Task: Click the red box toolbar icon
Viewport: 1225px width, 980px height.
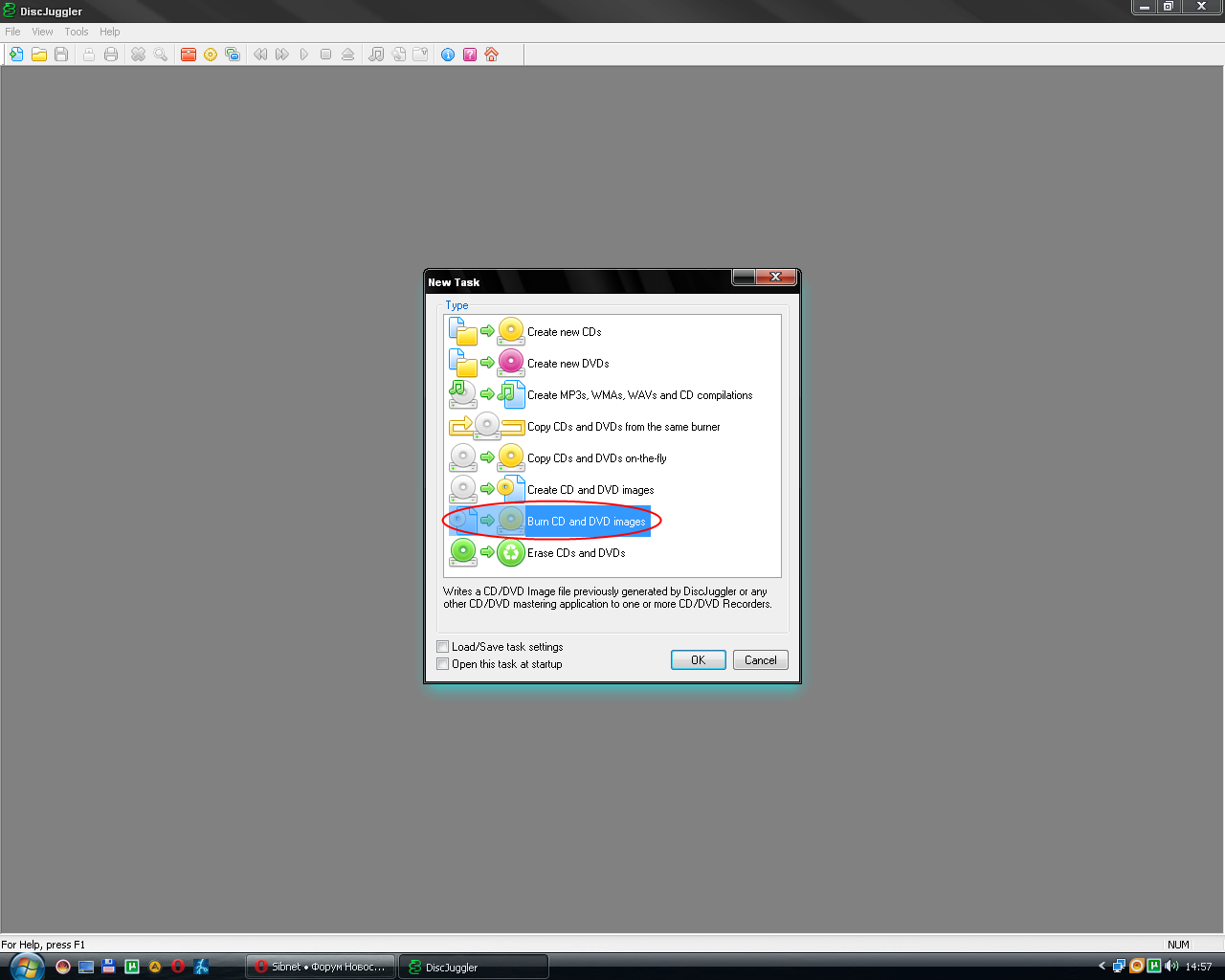Action: [x=189, y=55]
